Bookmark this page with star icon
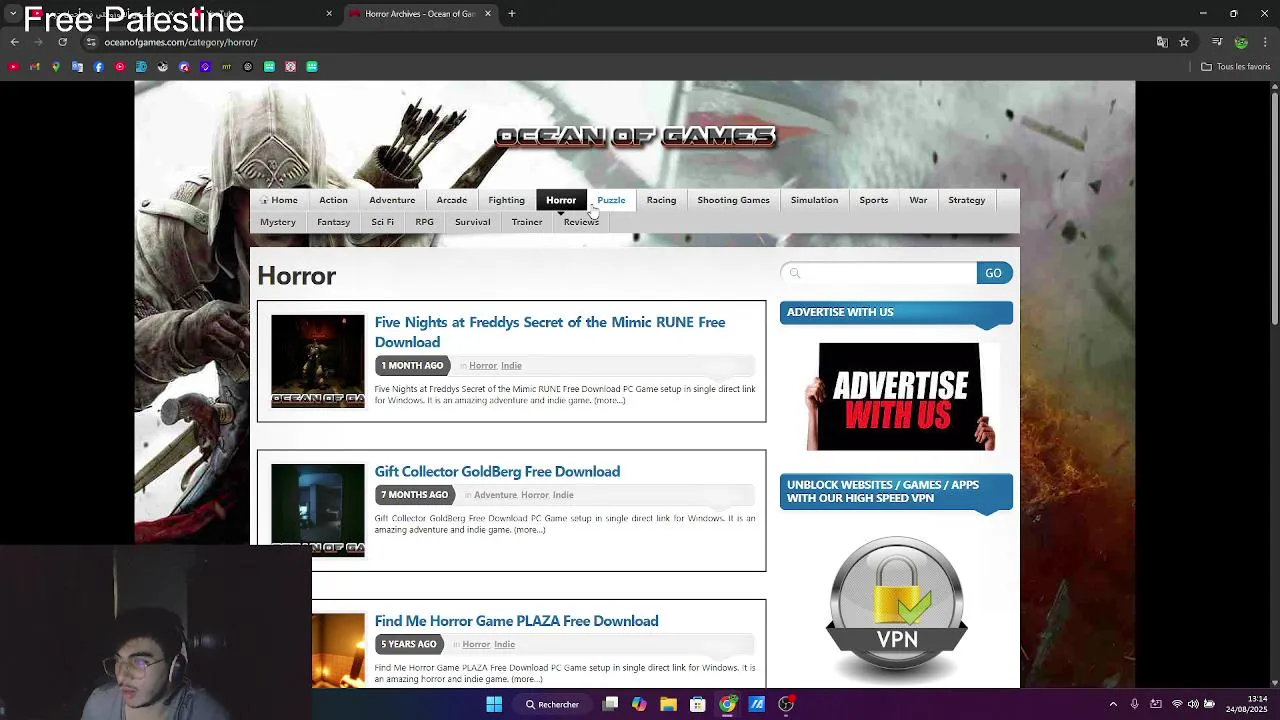The image size is (1280, 720). pyautogui.click(x=1184, y=42)
